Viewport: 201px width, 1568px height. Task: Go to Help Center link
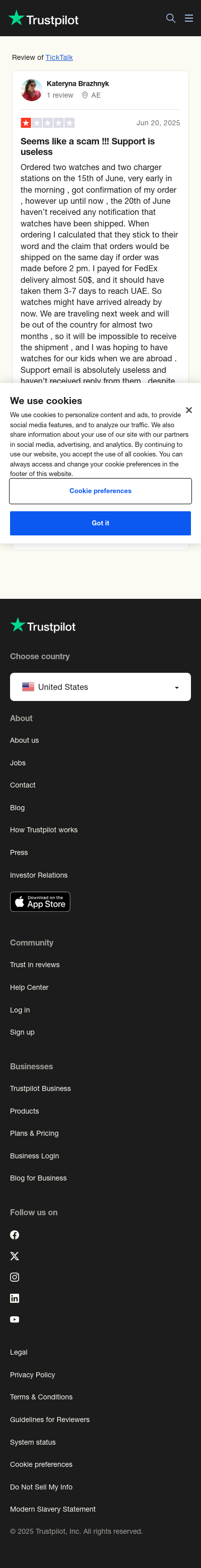click(x=29, y=987)
